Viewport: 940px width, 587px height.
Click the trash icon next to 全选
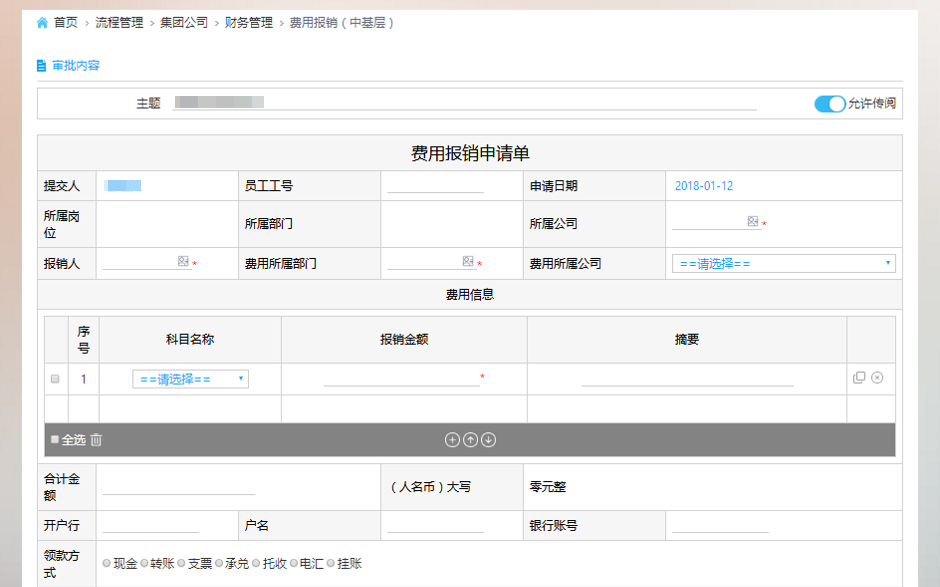pos(97,440)
